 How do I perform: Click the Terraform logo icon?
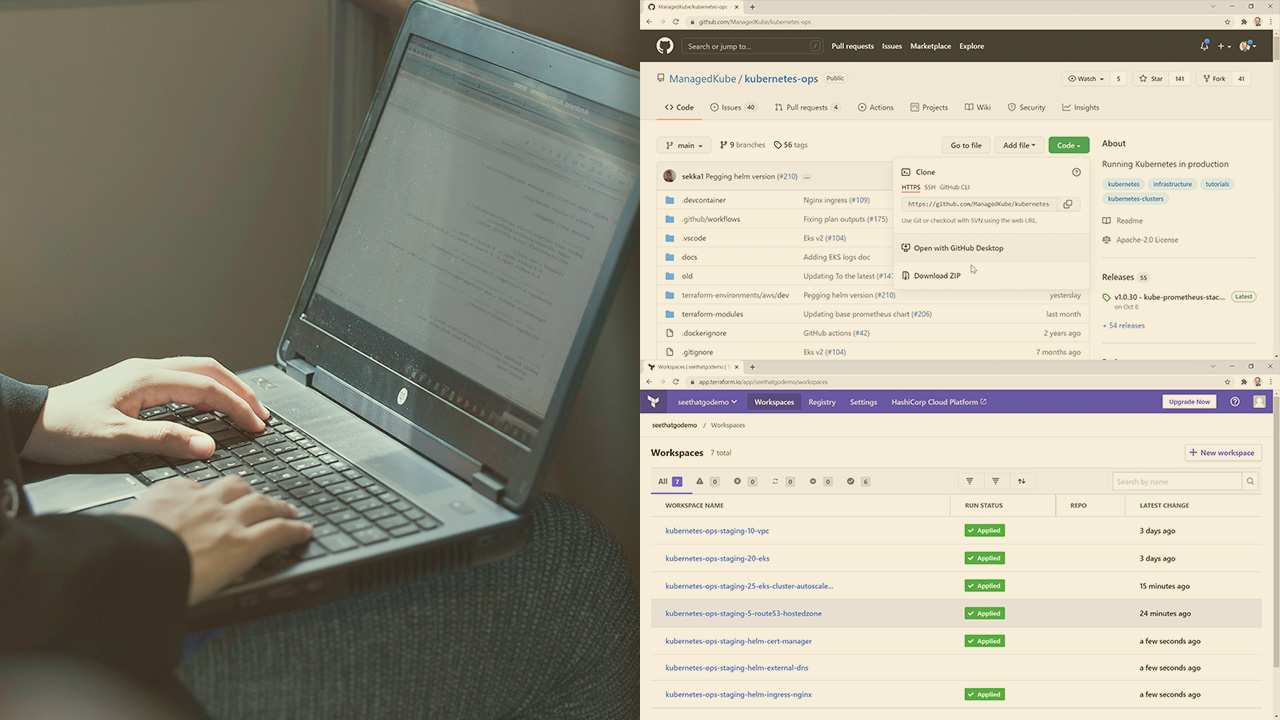click(x=654, y=402)
